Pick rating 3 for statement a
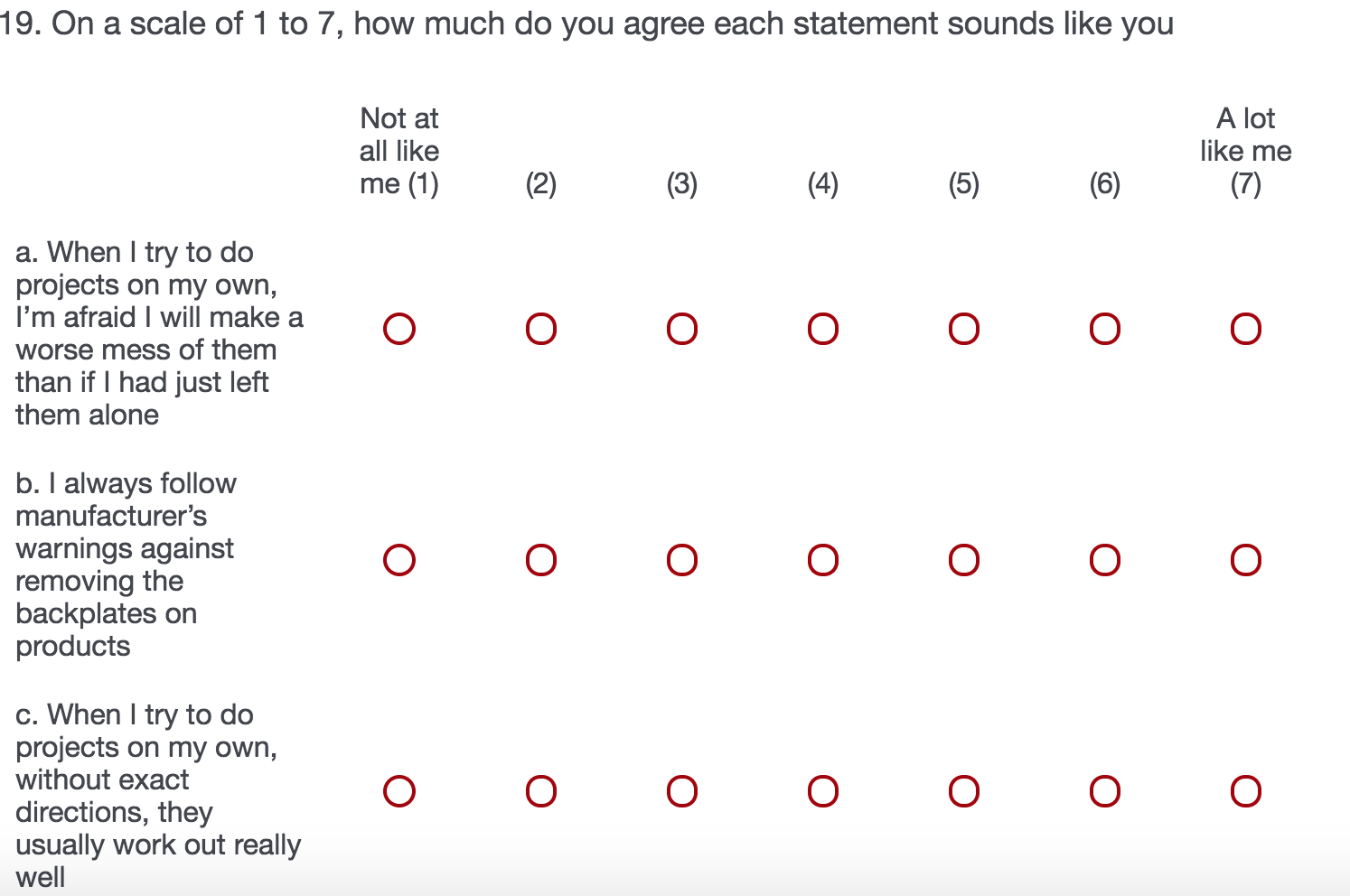1350x896 pixels. (x=682, y=329)
